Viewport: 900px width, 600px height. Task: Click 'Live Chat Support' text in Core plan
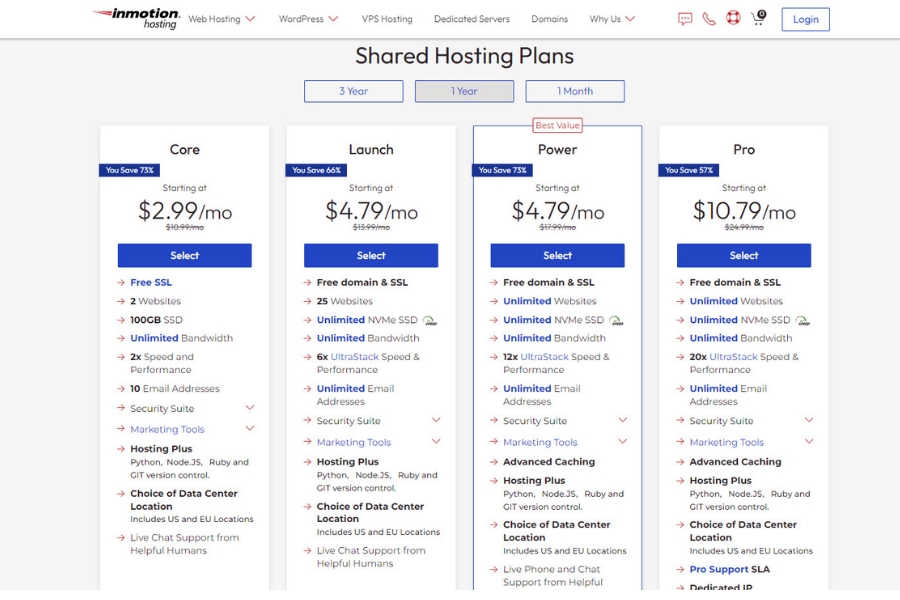184,544
